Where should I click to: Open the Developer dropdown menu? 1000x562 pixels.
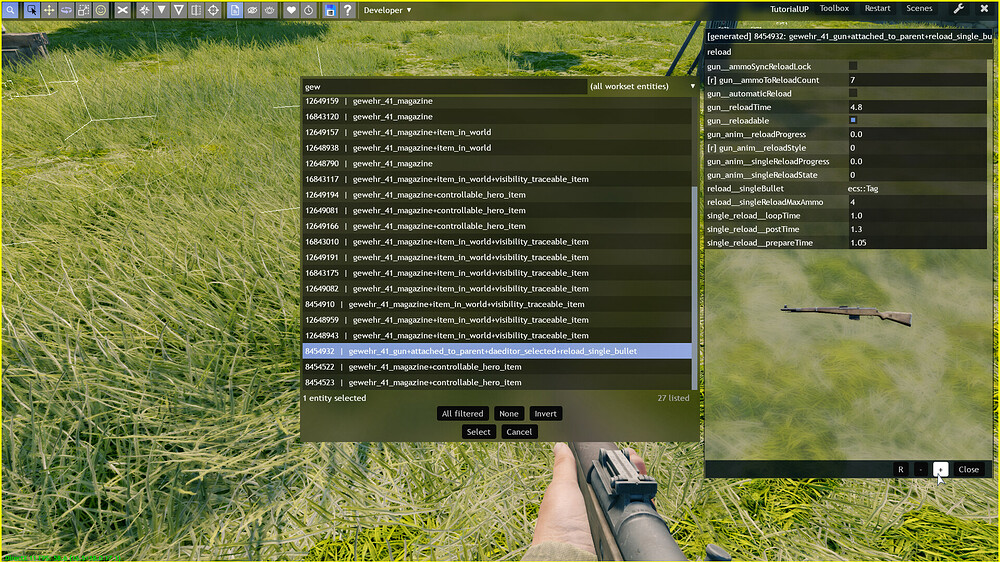point(387,10)
